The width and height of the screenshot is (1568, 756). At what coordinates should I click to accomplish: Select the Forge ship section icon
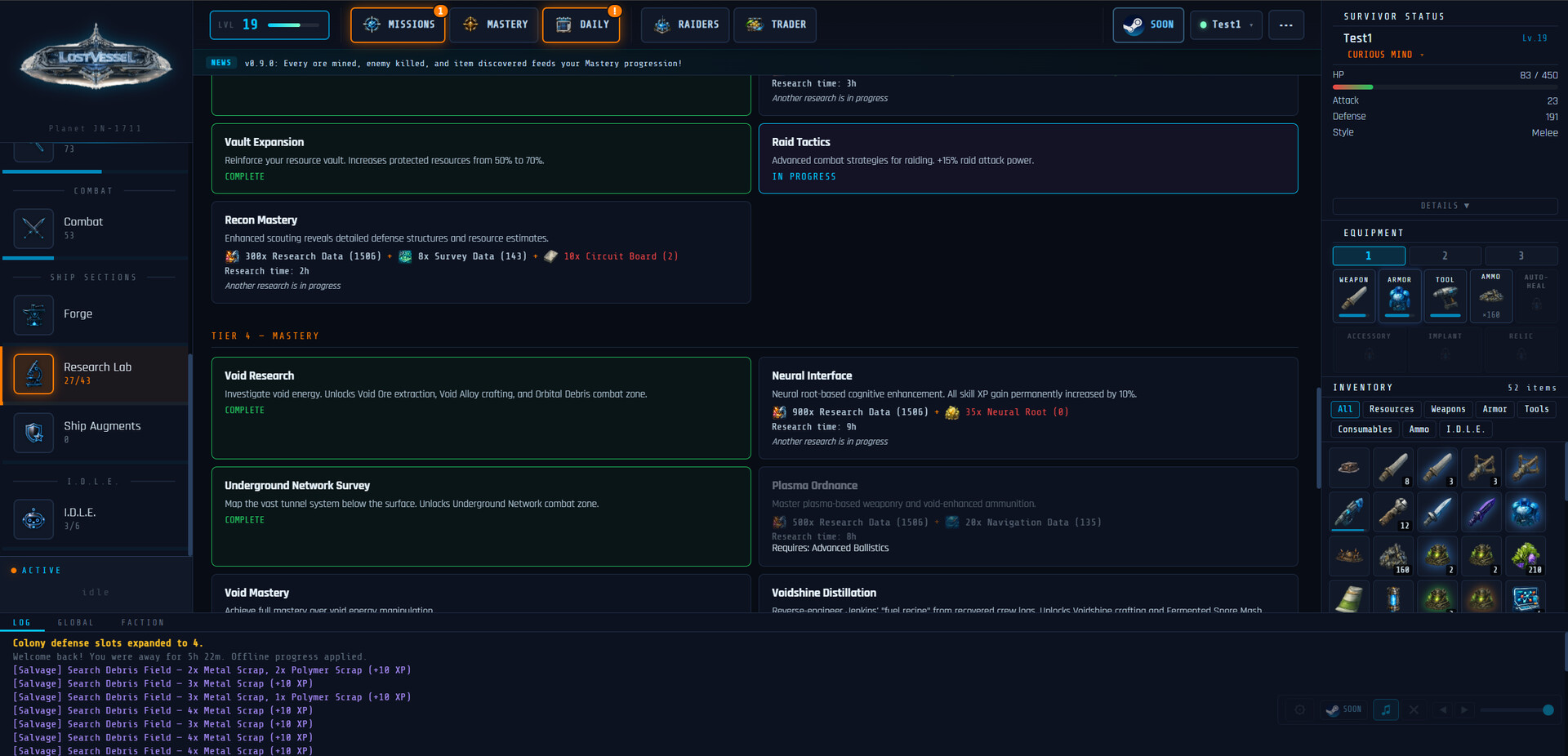[x=33, y=314]
